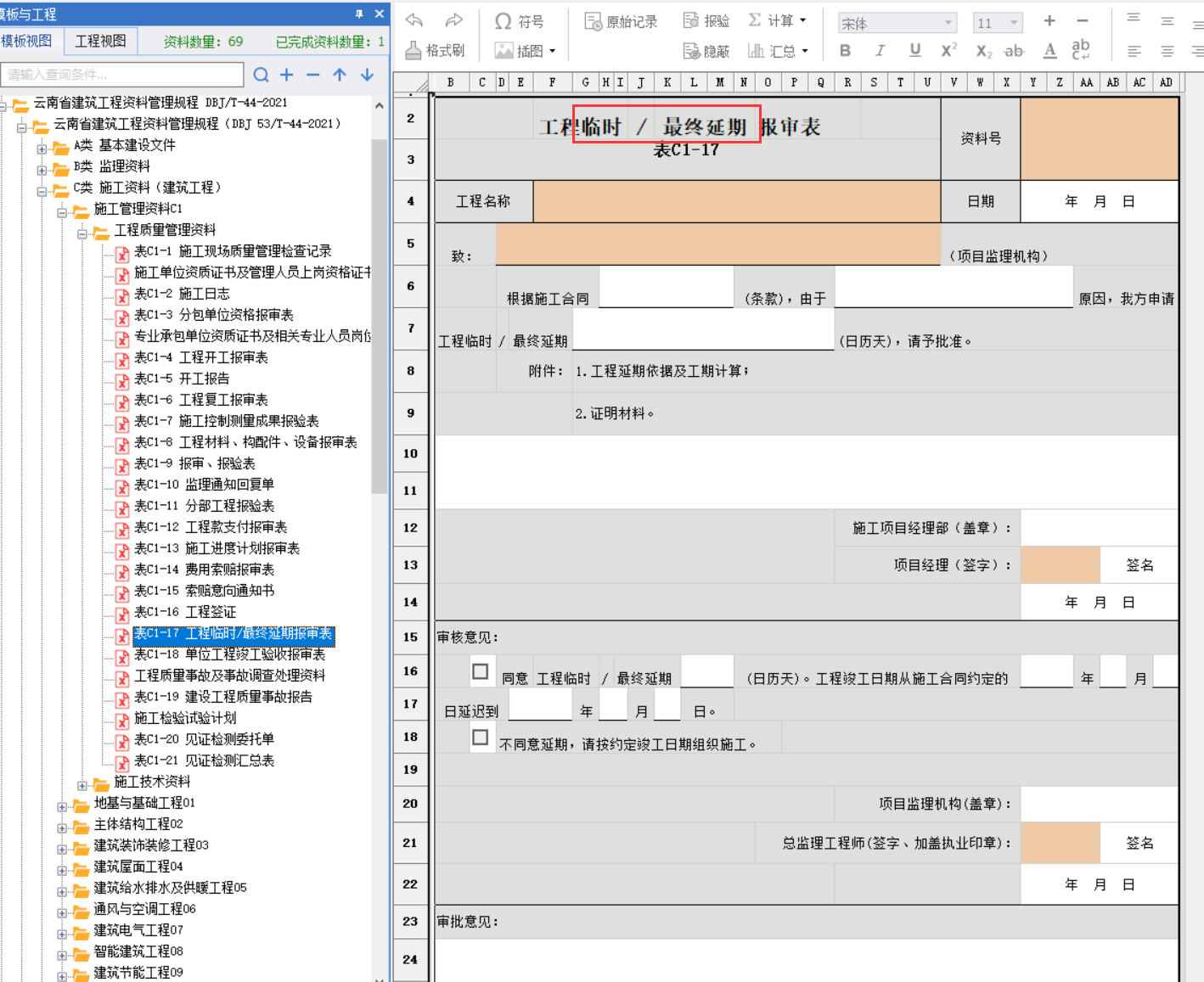The width and height of the screenshot is (1204, 982).
Task: Open the font name combo box 宋体
Action: (897, 23)
